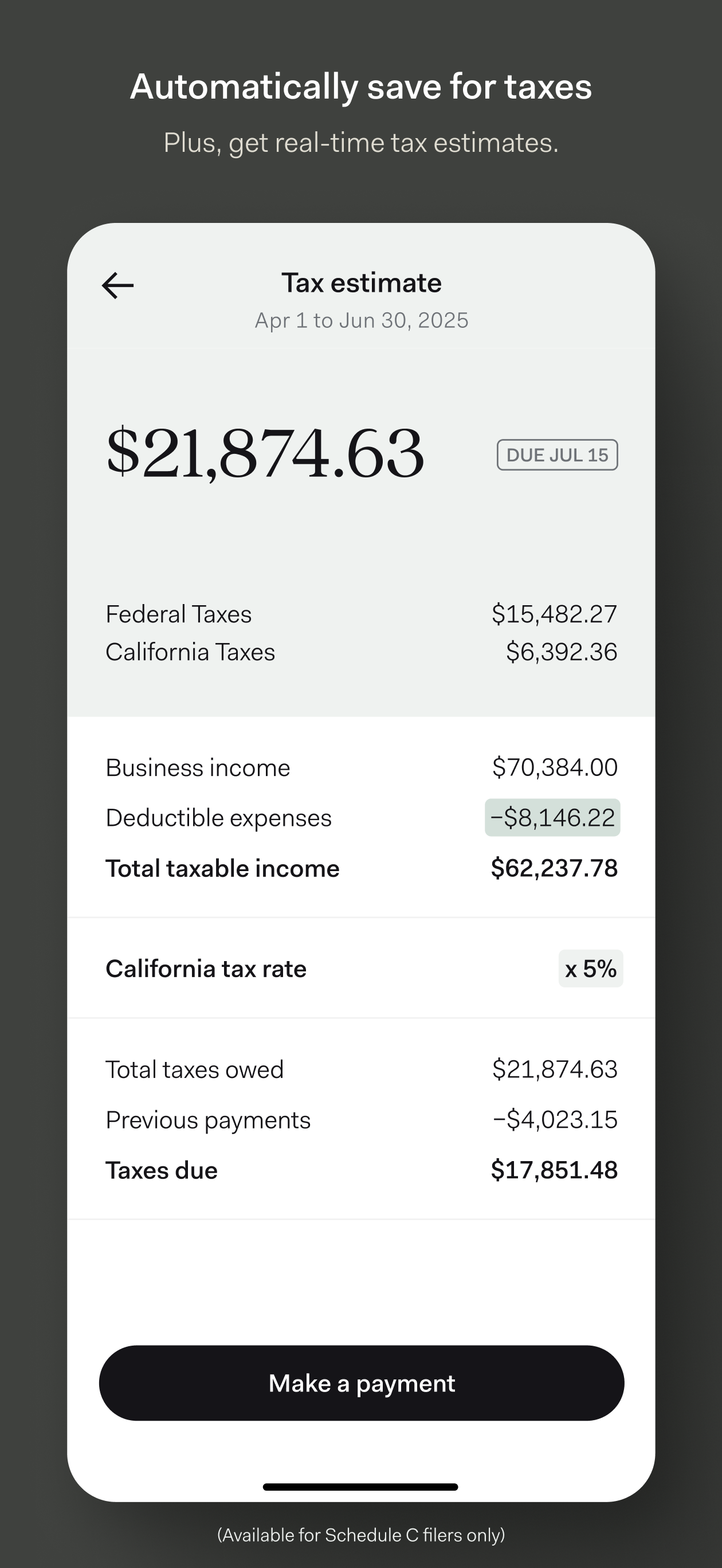Viewport: 722px width, 1568px height.
Task: Click the California tax rate label
Action: click(206, 969)
